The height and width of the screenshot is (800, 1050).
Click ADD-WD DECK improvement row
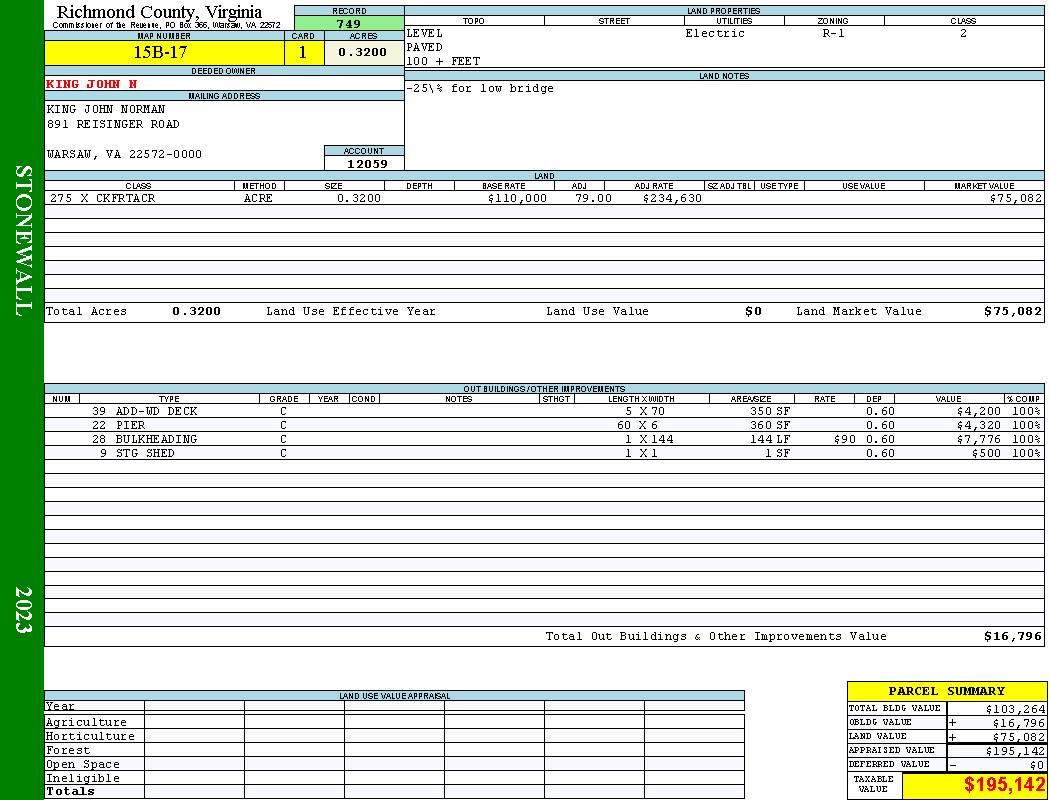(x=544, y=412)
